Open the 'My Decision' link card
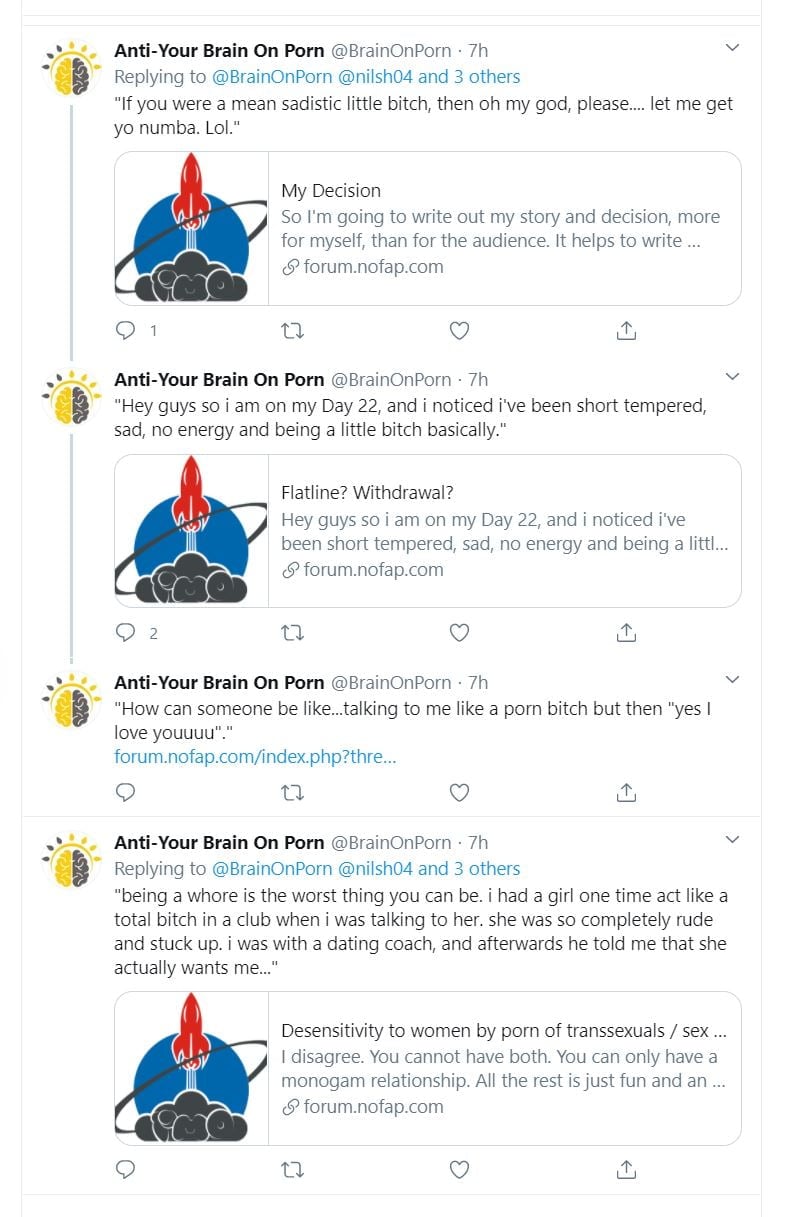 click(x=427, y=228)
